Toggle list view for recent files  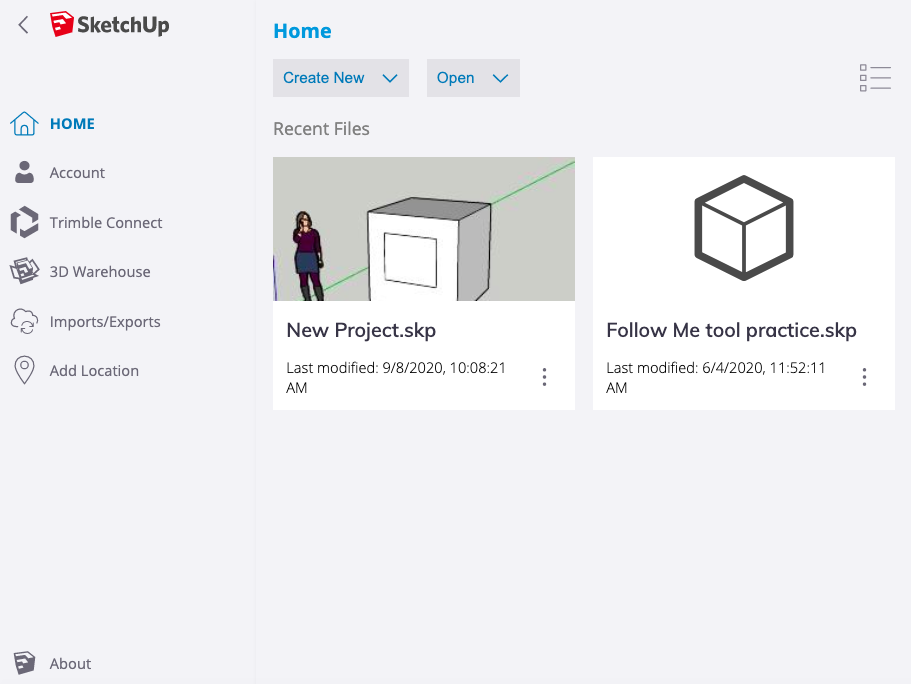(x=875, y=77)
